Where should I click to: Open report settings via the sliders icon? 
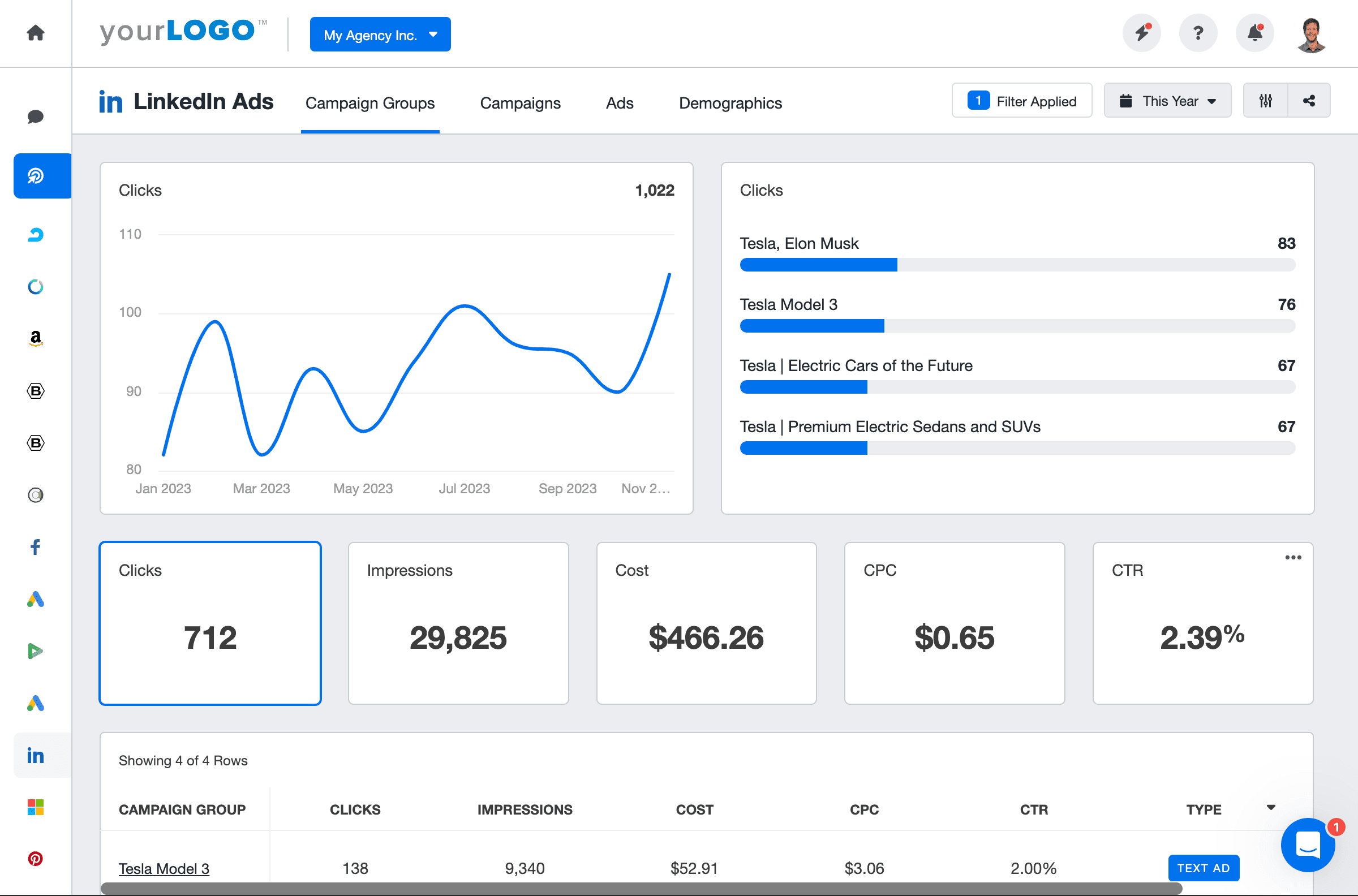[x=1265, y=100]
